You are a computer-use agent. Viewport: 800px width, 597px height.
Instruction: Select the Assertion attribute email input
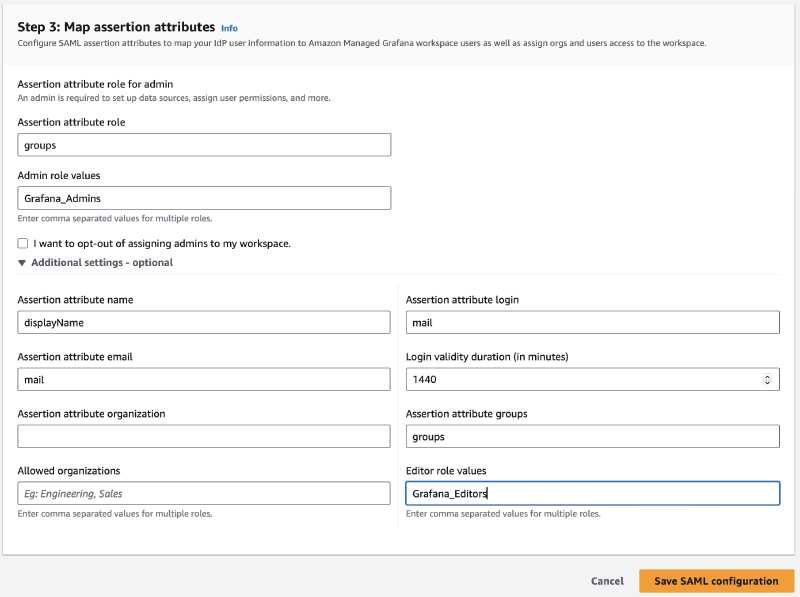point(204,379)
